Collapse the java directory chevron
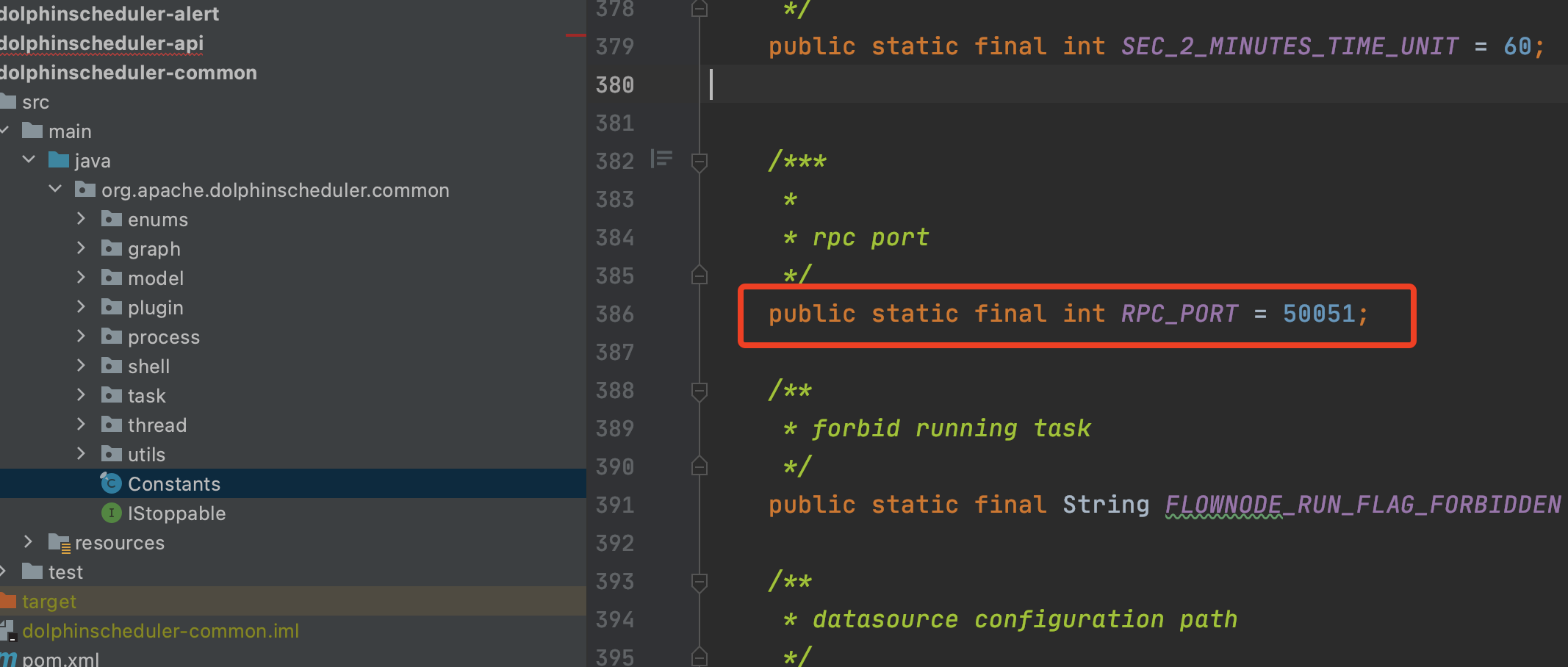The image size is (1568, 667). tap(29, 159)
